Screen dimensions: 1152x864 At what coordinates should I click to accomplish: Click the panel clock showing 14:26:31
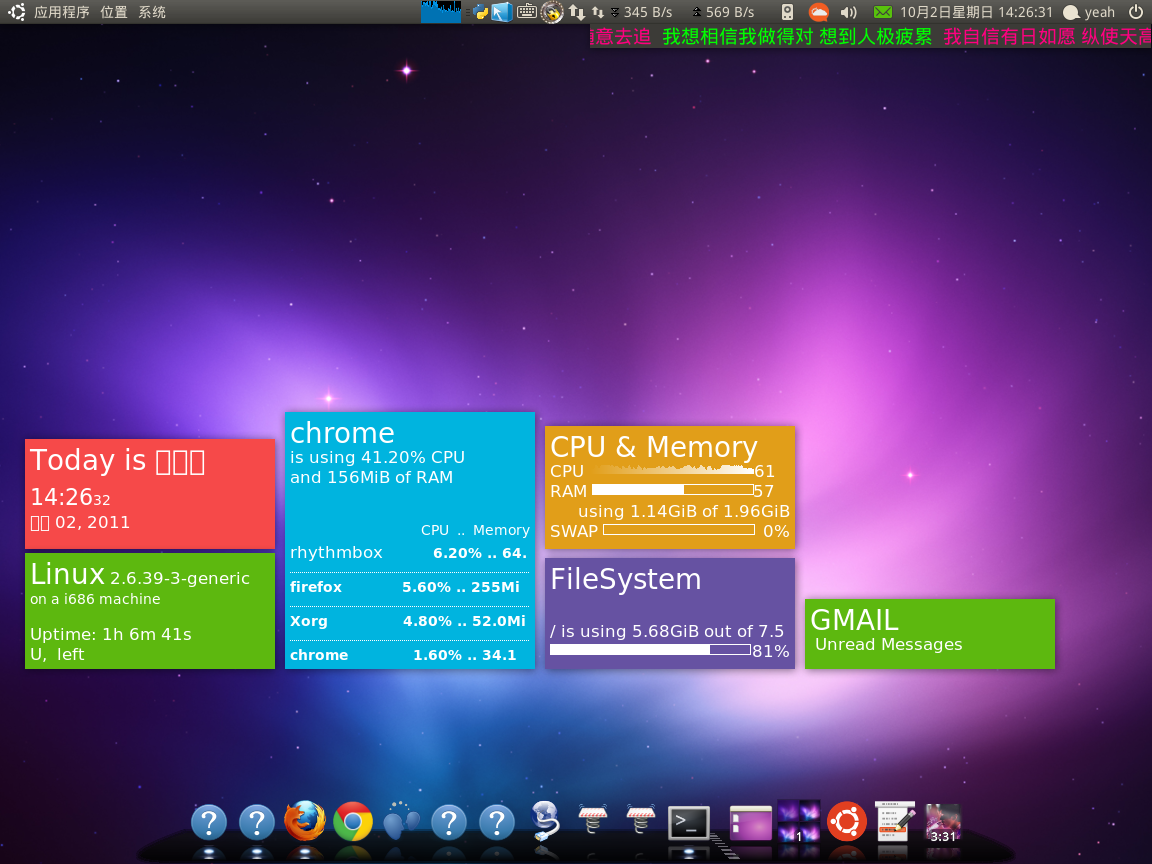pyautogui.click(x=976, y=12)
